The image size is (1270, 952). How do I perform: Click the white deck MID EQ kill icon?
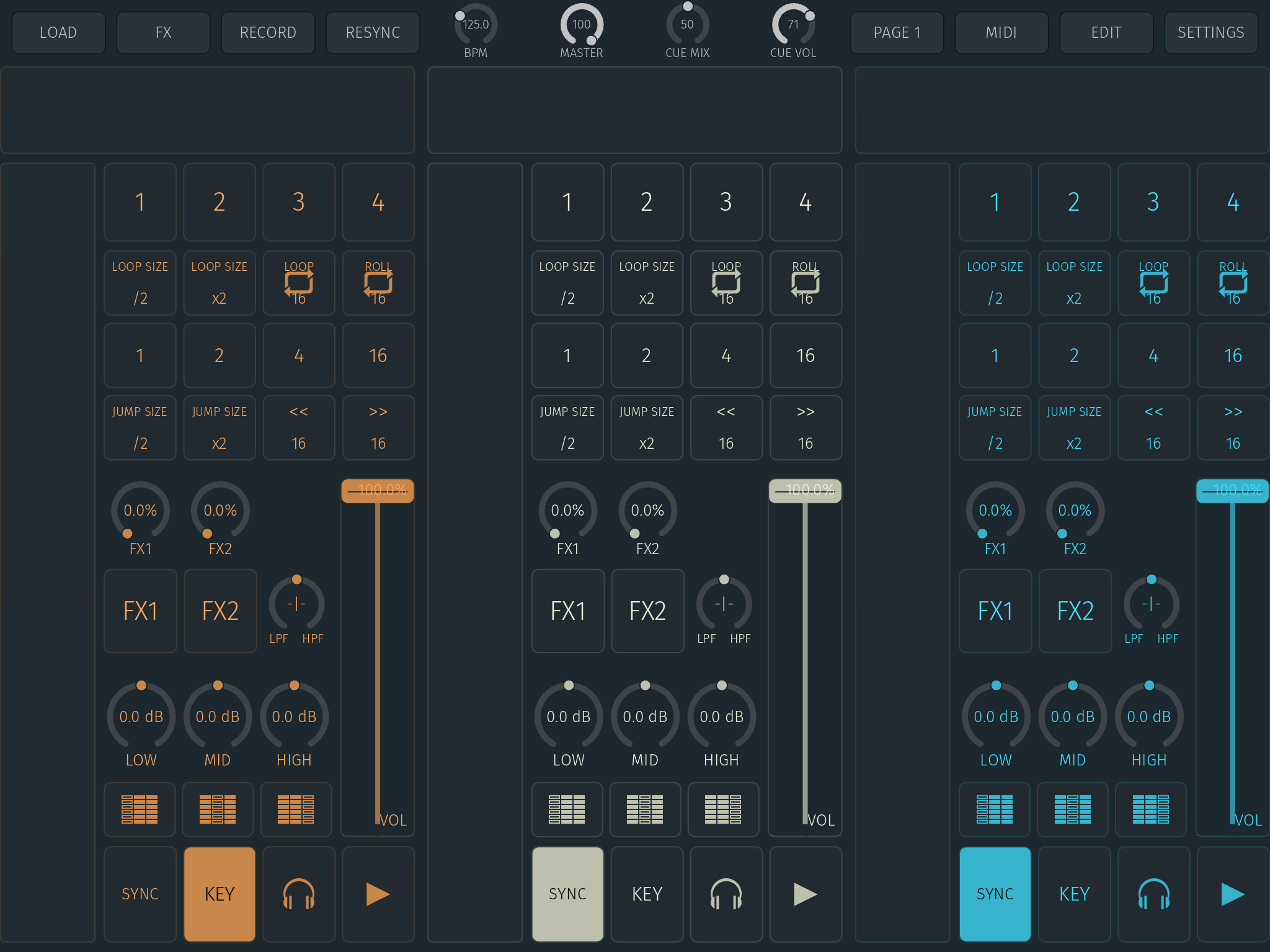point(645,809)
